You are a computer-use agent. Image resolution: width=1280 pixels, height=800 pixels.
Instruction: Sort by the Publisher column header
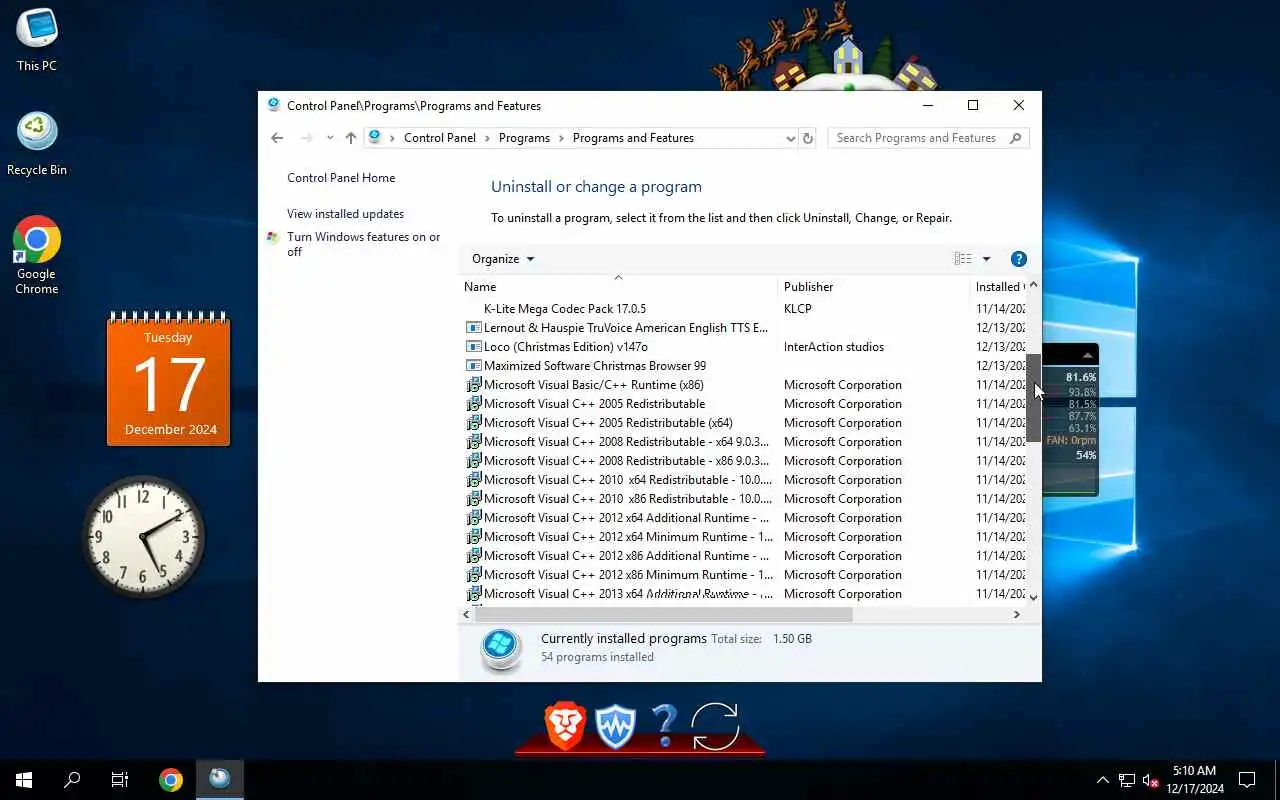coord(873,287)
